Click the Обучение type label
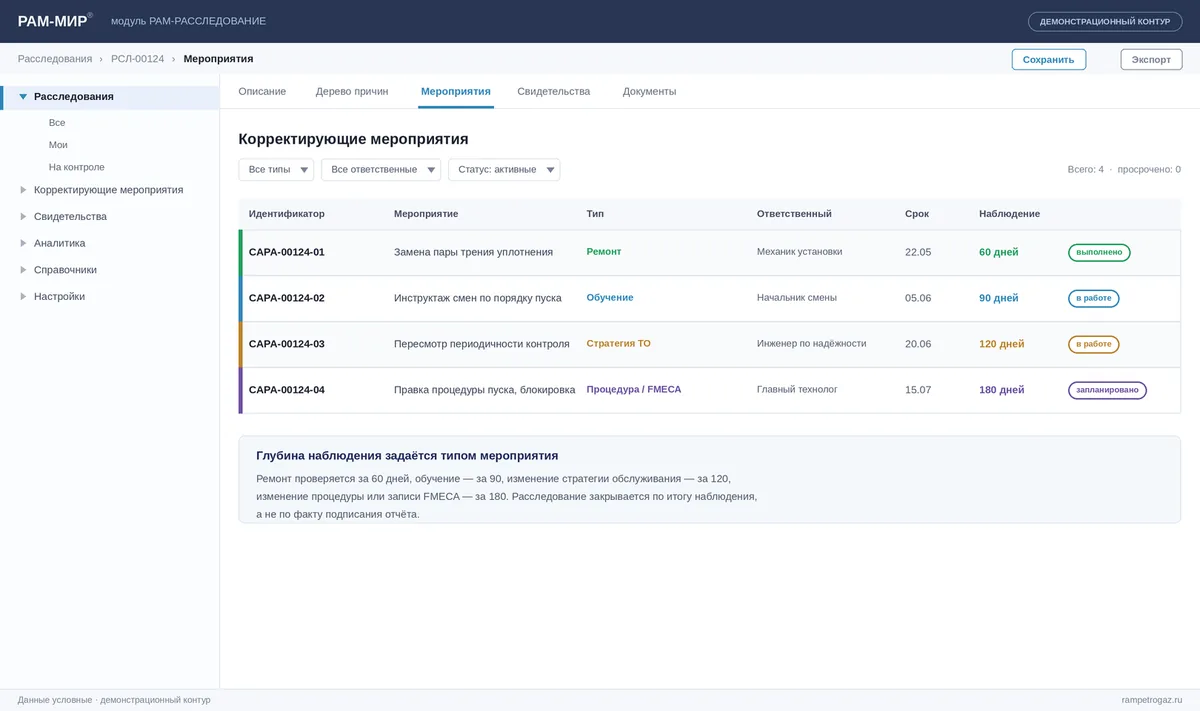This screenshot has width=1200, height=711. 610,298
